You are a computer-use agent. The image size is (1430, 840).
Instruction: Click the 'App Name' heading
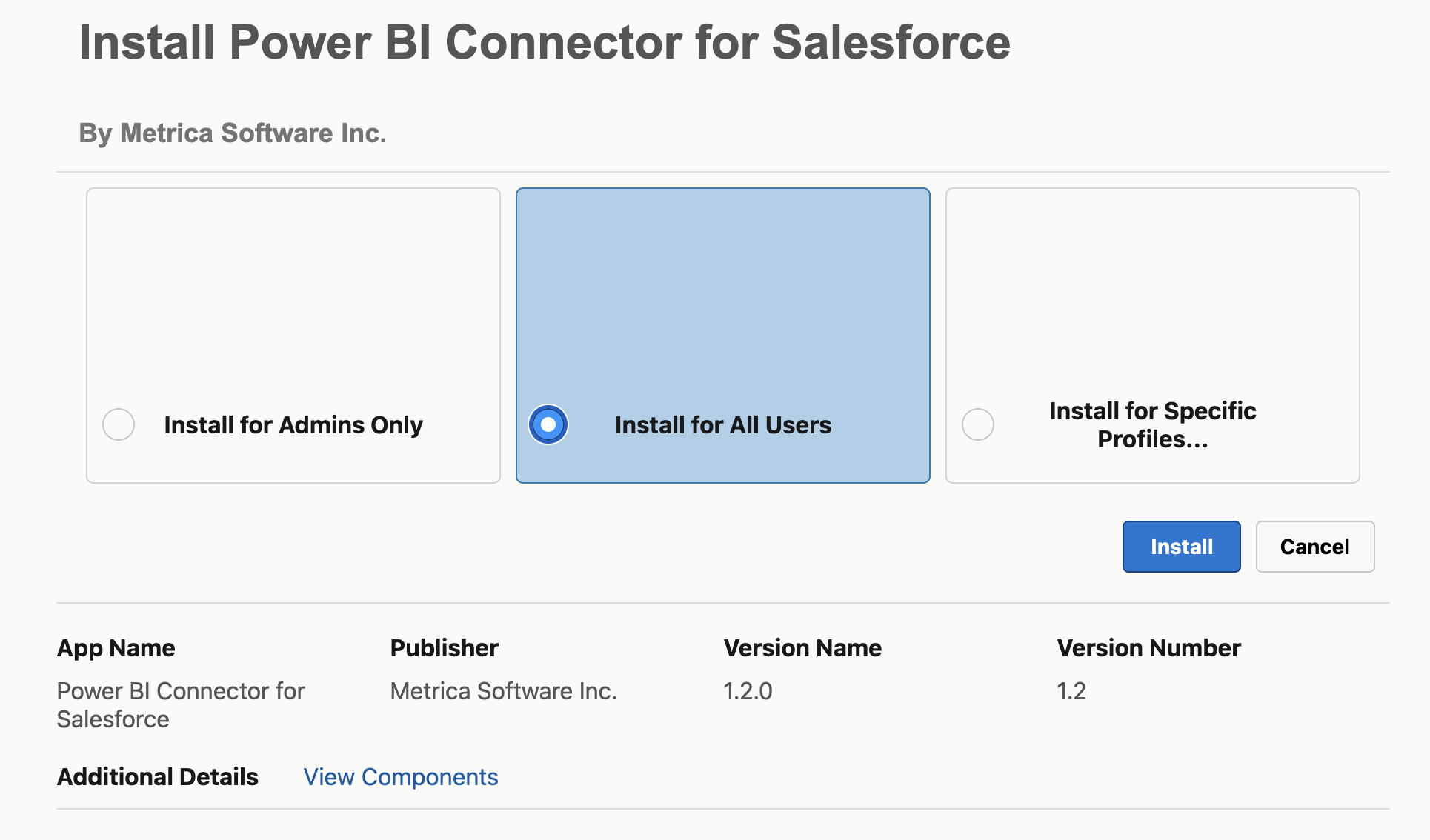pyautogui.click(x=116, y=648)
